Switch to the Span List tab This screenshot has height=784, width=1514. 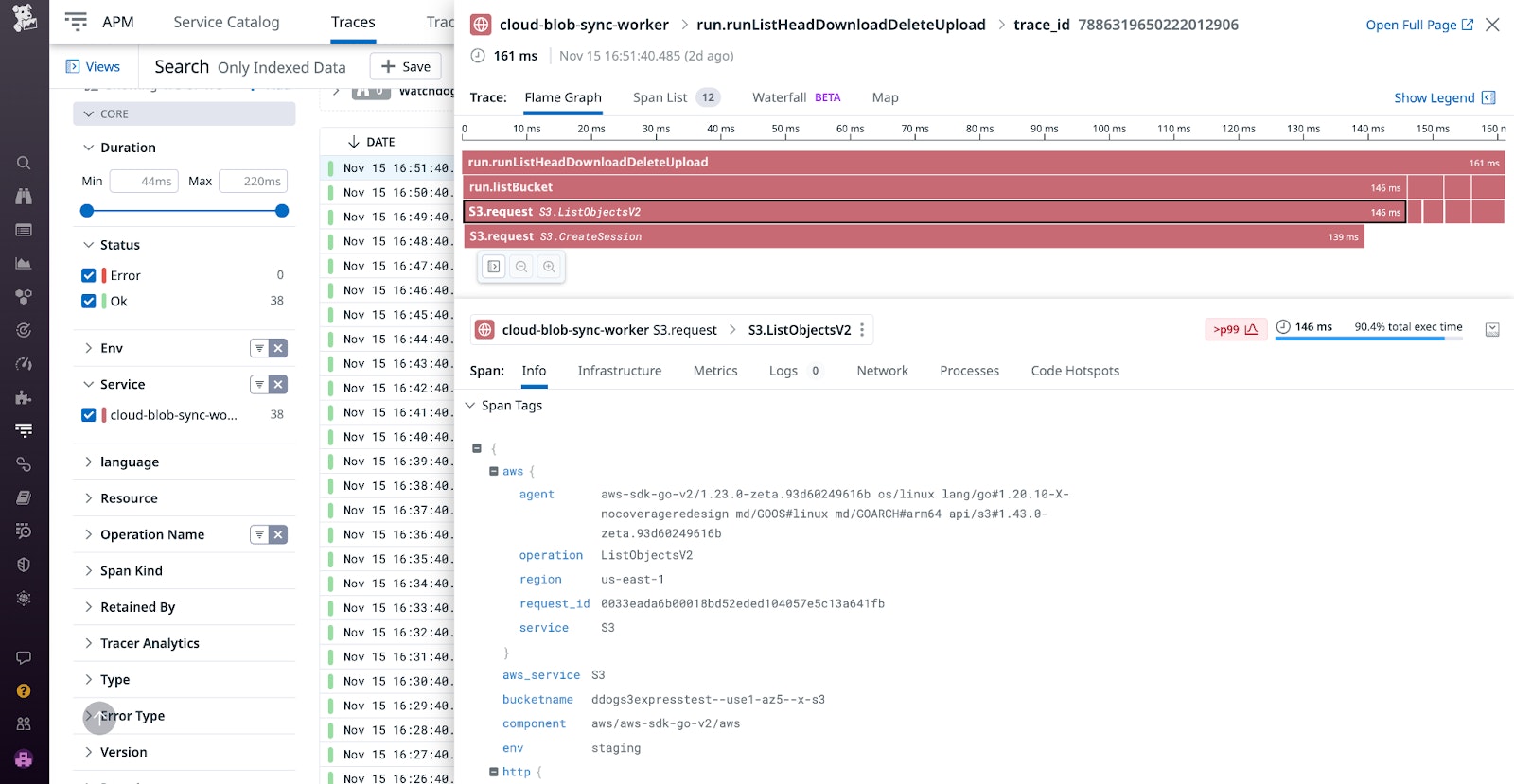660,97
